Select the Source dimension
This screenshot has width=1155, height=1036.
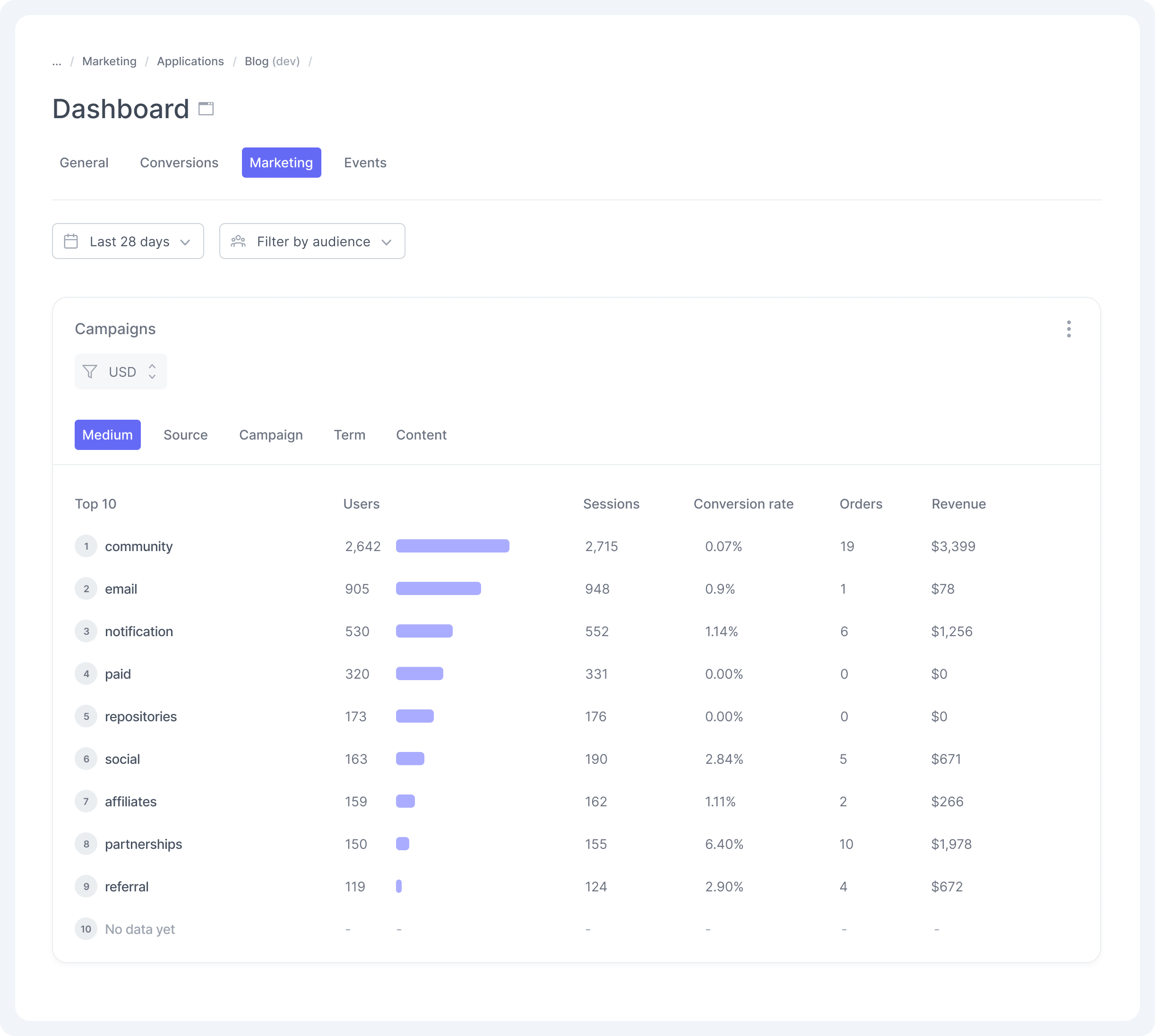tap(186, 434)
